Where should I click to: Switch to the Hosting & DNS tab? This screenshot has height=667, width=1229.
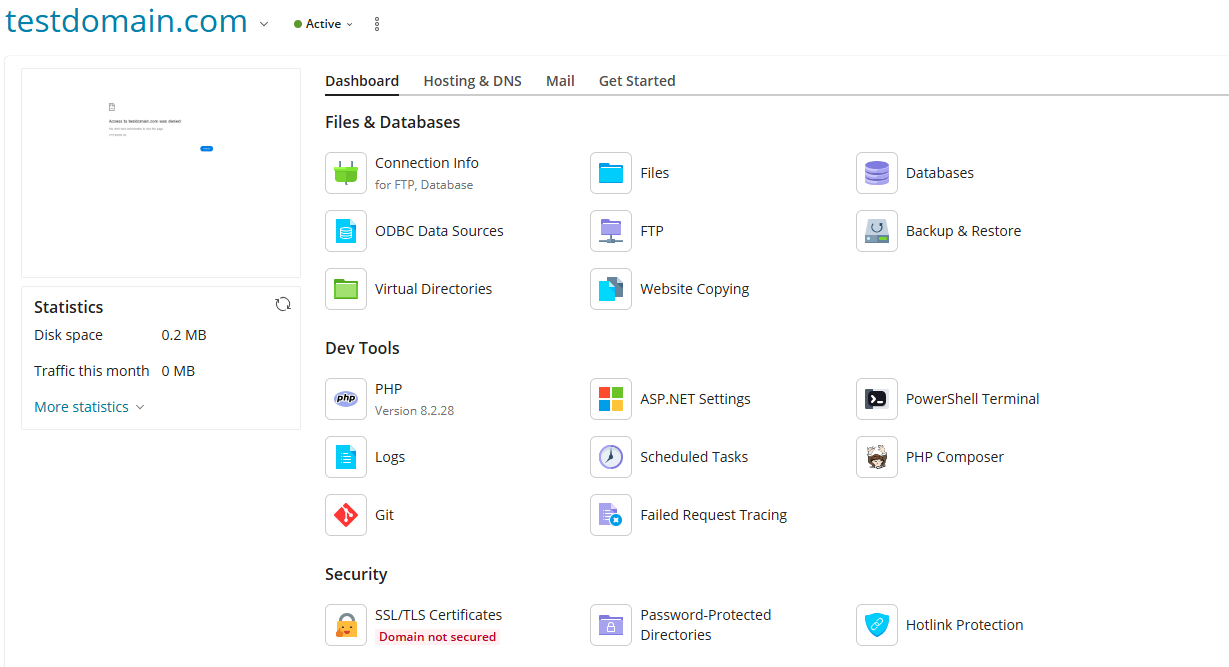coord(473,81)
